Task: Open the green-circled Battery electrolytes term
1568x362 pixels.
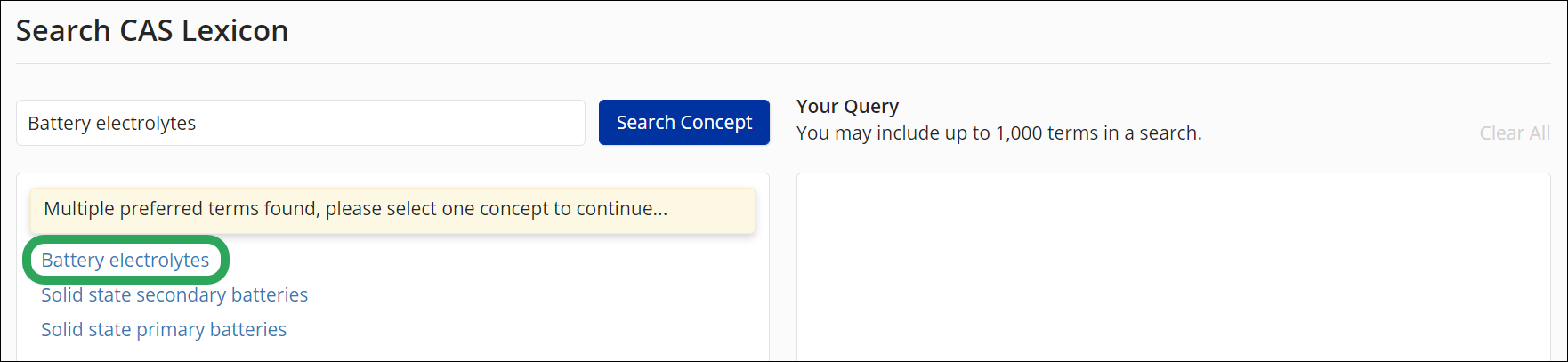Action: [125, 260]
